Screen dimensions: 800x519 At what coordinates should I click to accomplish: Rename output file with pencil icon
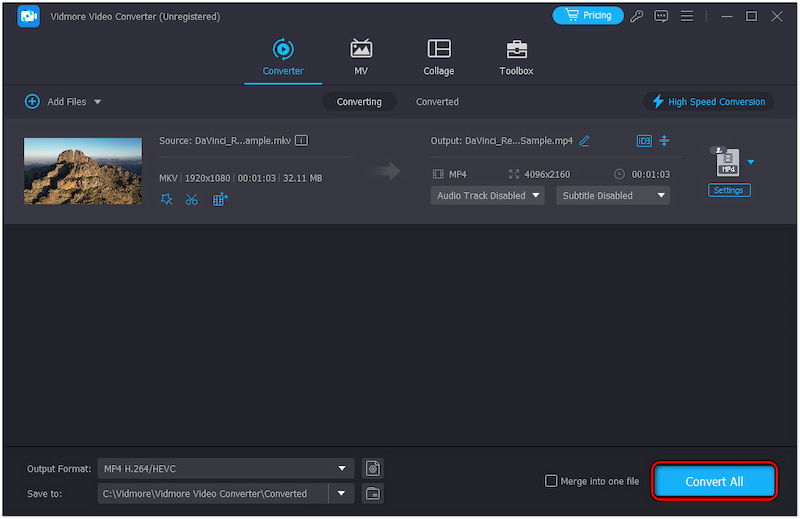coord(584,141)
